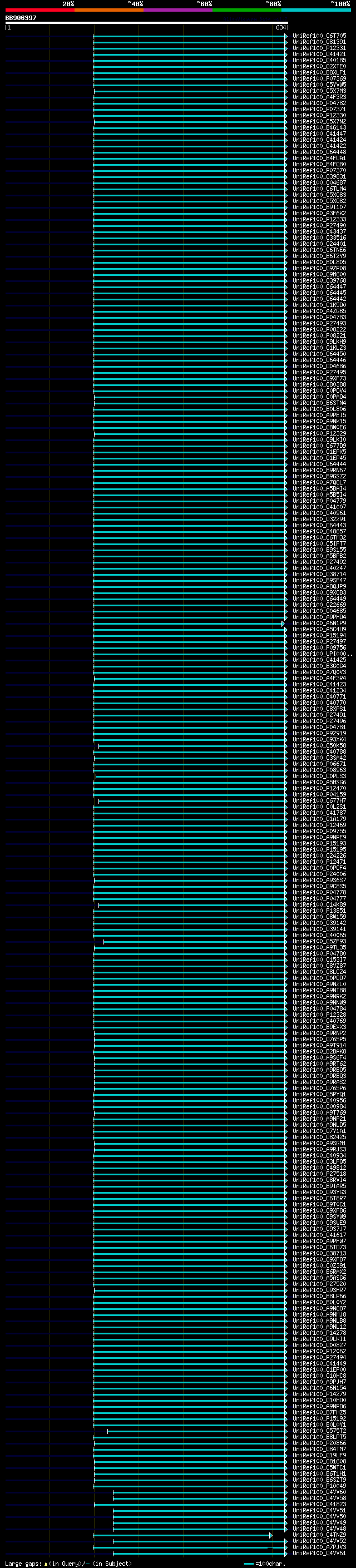
Task: Select label UniRef100_A9PJH7
Action: (x=319, y=1382)
